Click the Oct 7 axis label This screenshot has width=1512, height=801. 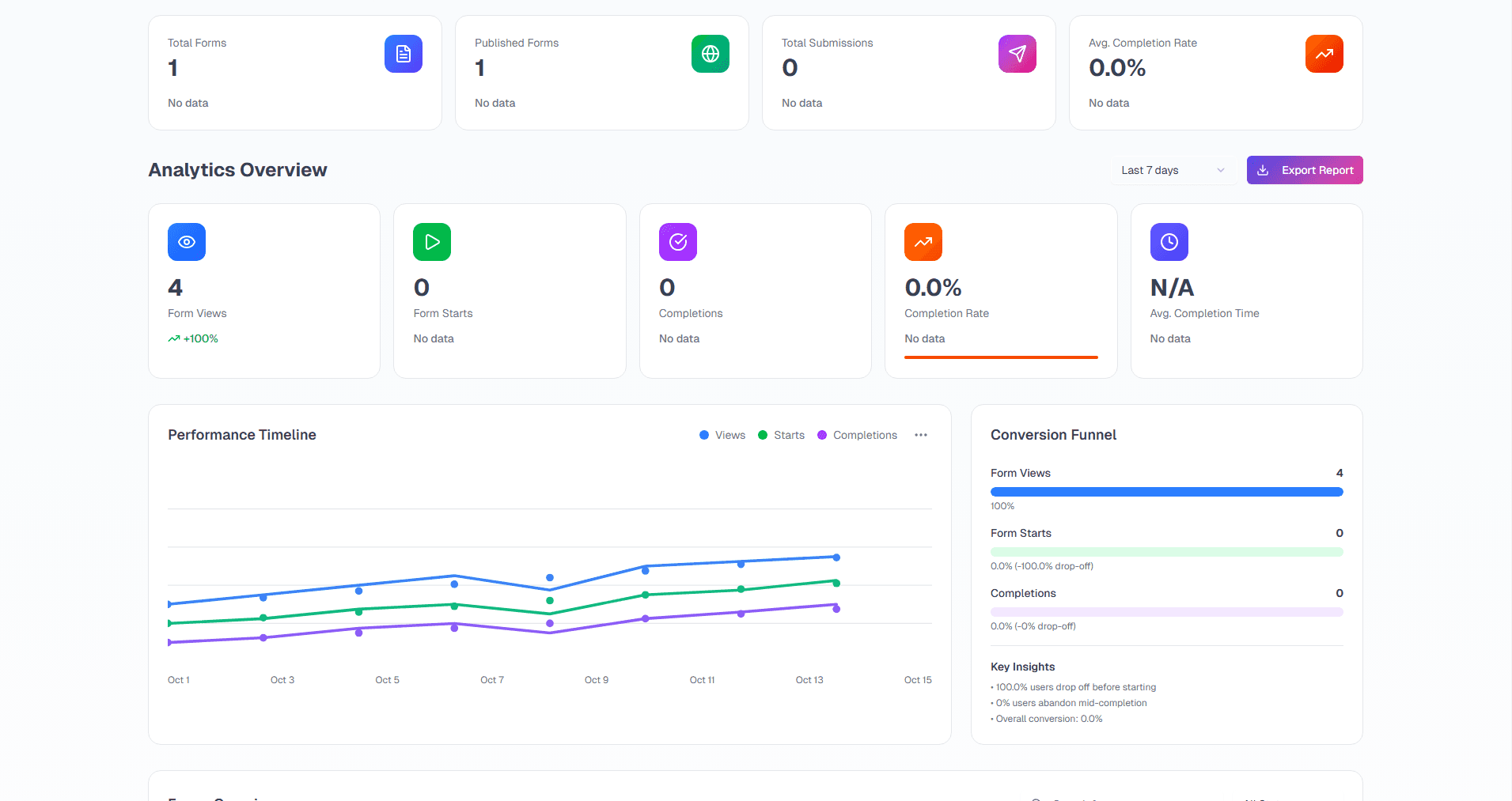pyautogui.click(x=492, y=680)
